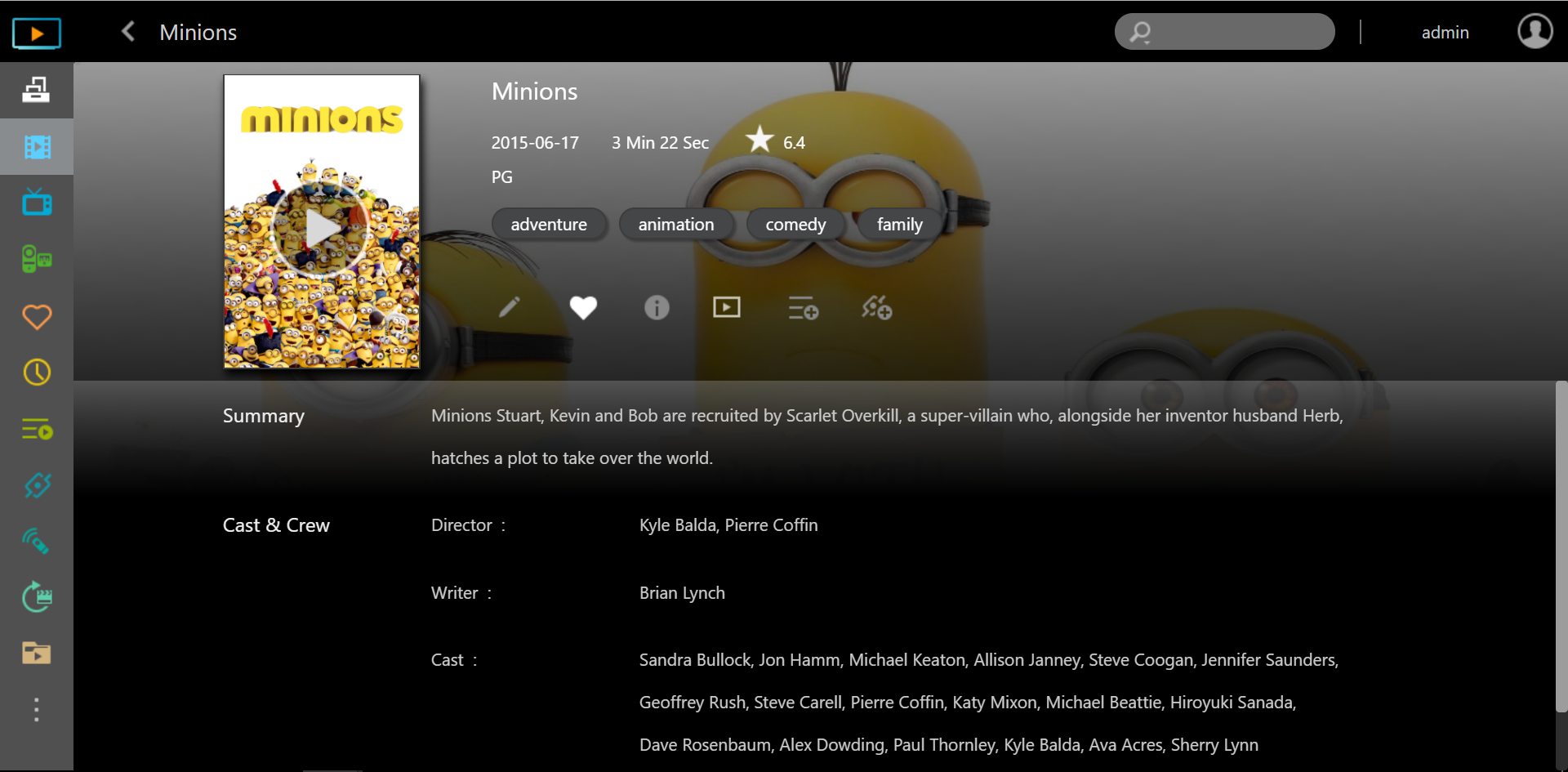Click the rating star icon
The width and height of the screenshot is (1568, 772).
(759, 140)
